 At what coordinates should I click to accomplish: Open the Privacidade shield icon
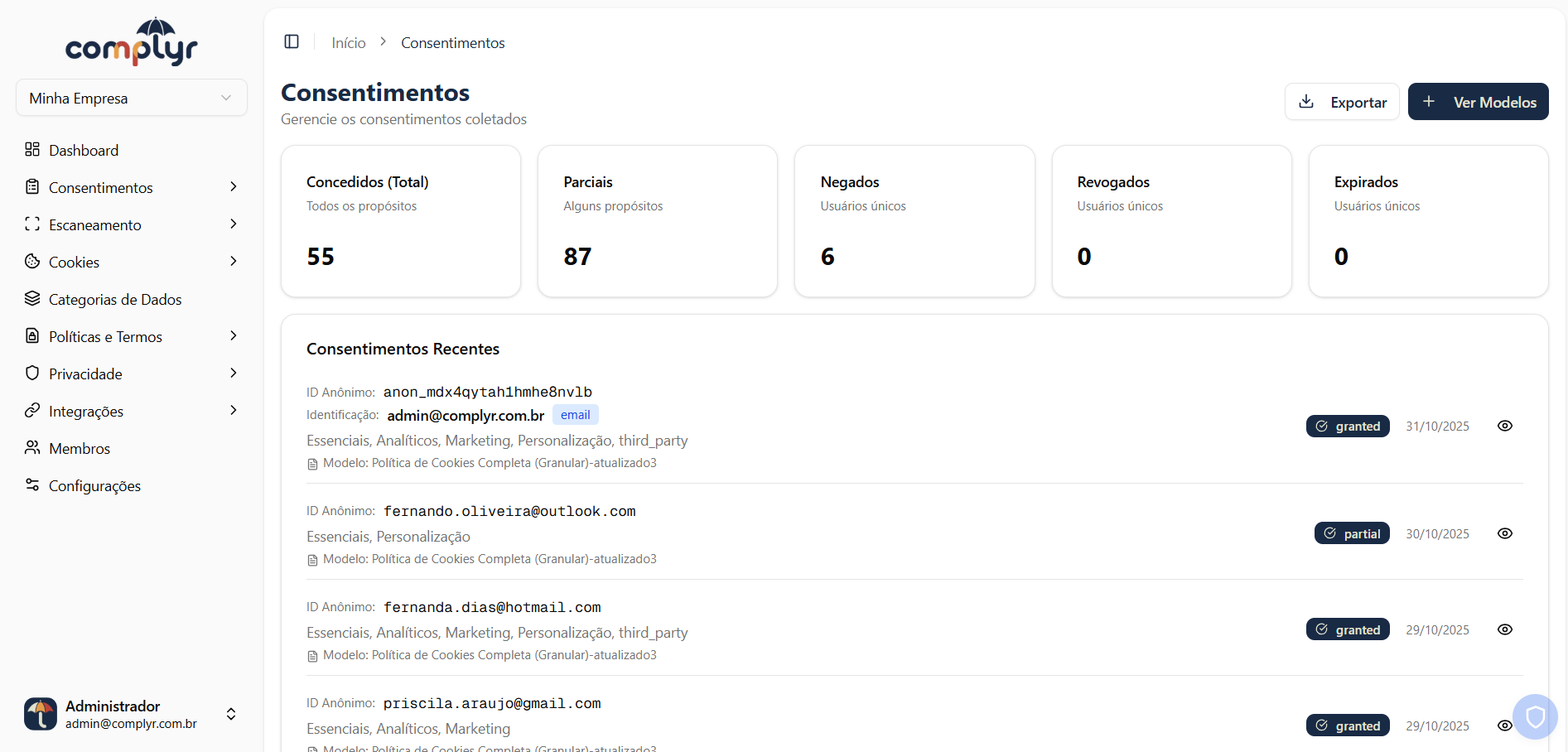32,374
